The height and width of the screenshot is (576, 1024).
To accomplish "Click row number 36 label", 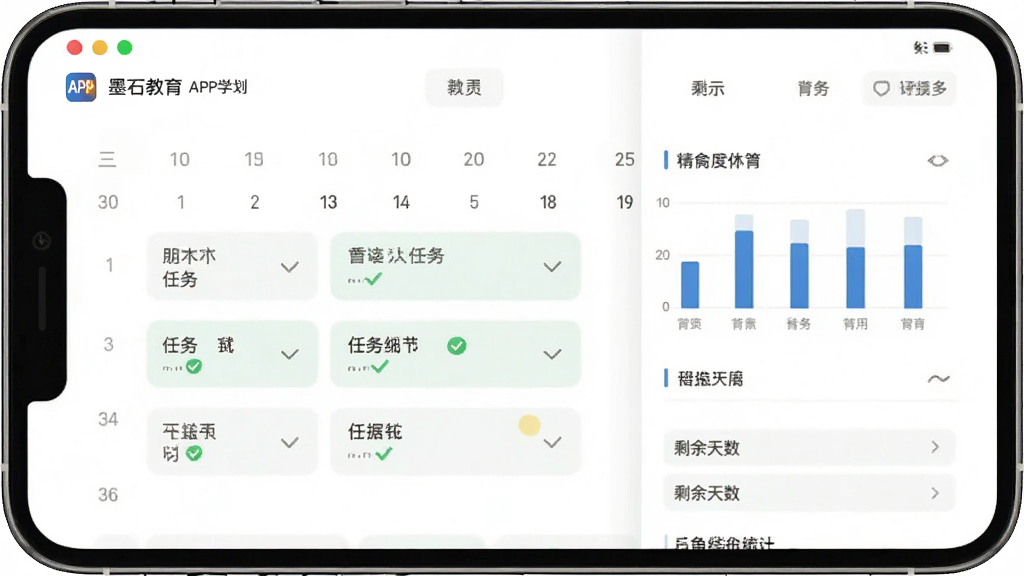I will (x=108, y=495).
